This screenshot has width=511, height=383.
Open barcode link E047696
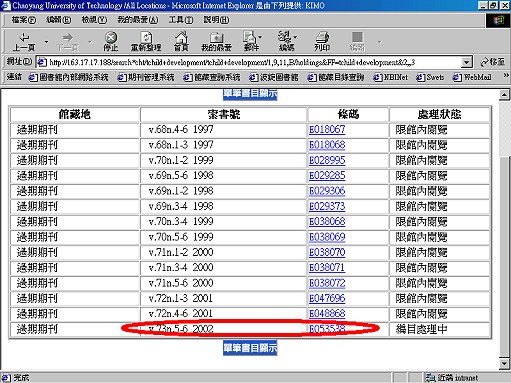pos(327,298)
